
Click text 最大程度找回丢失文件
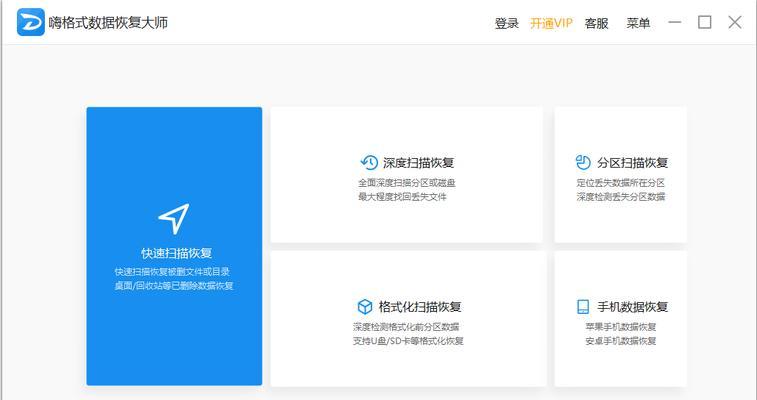[x=403, y=197]
